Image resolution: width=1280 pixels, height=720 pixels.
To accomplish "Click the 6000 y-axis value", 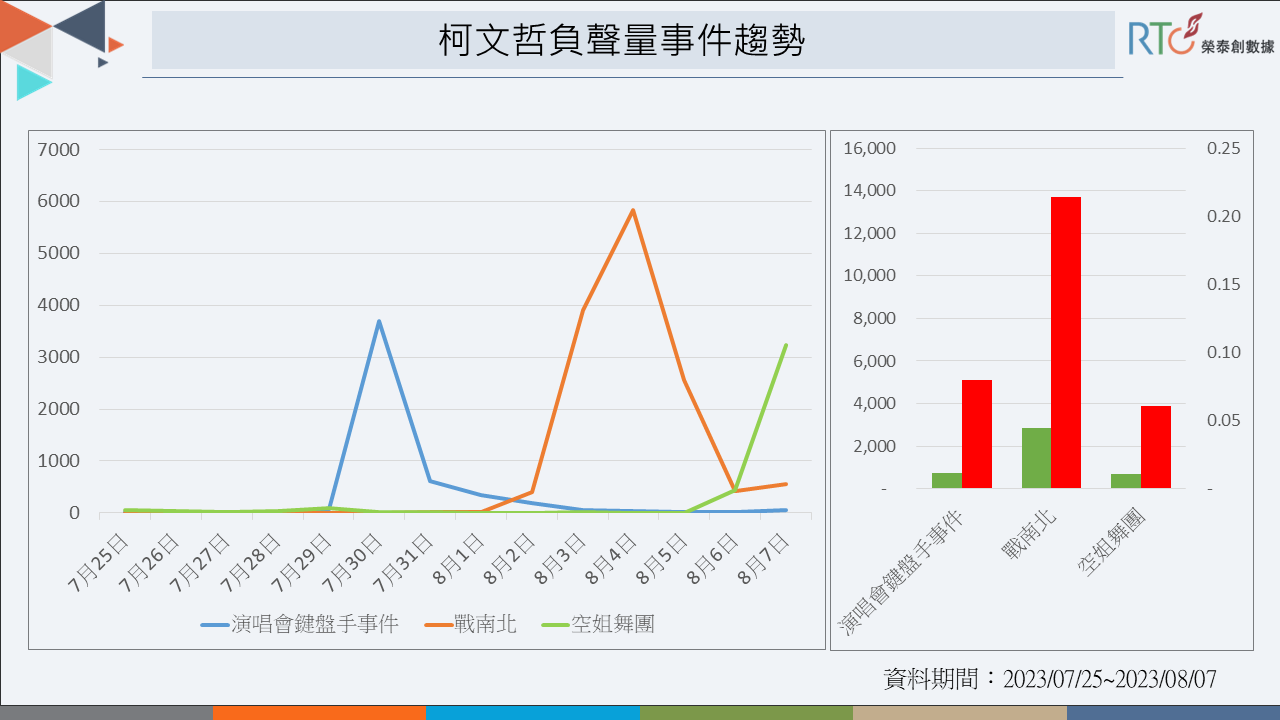I will (x=59, y=201).
